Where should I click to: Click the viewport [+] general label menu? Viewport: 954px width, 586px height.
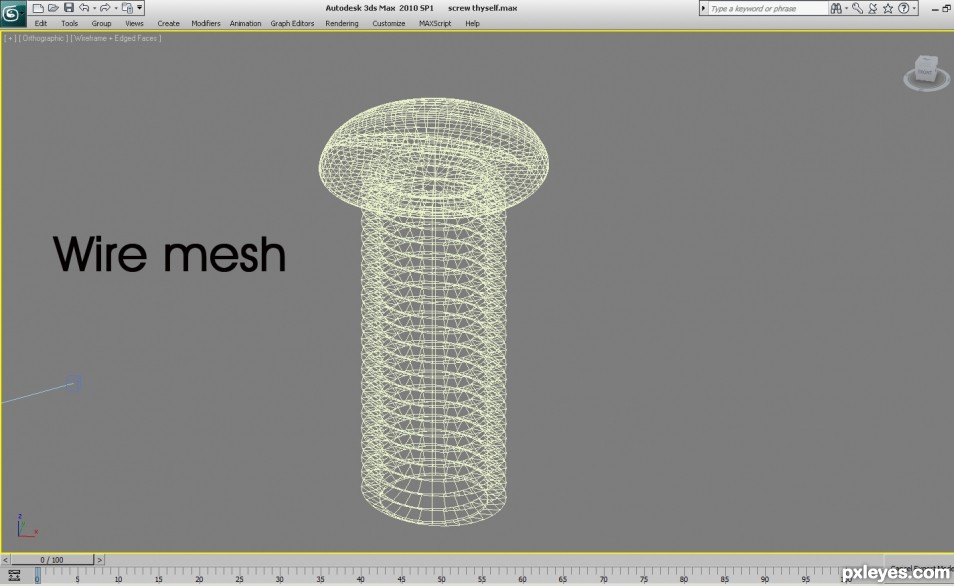(10, 38)
